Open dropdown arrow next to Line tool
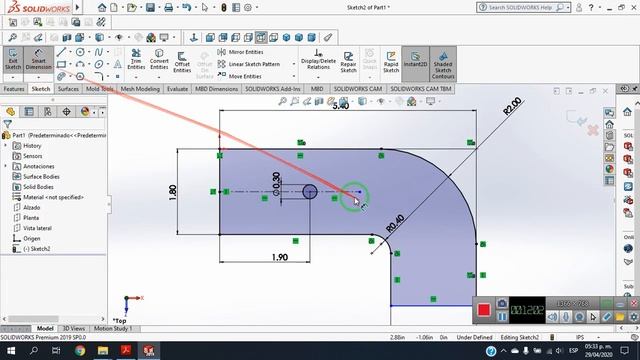The width and height of the screenshot is (640, 360). coord(70,52)
